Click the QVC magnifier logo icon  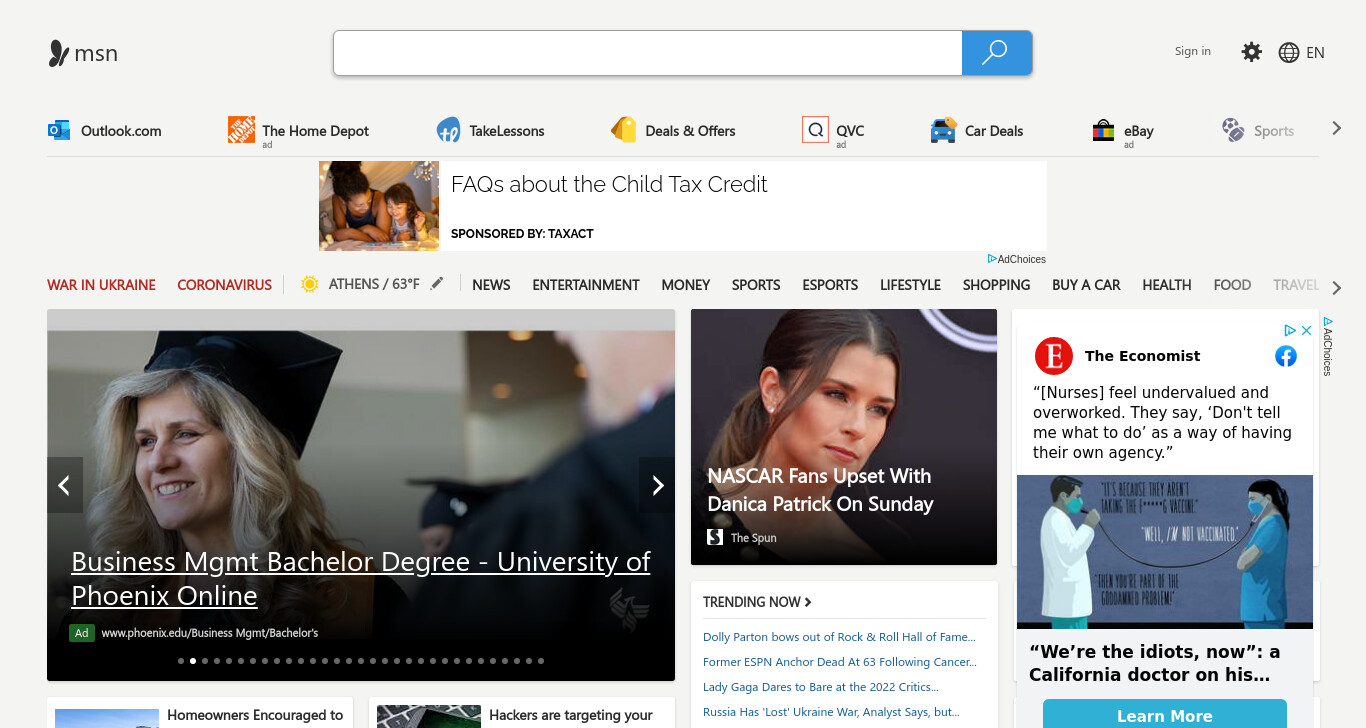coord(815,130)
